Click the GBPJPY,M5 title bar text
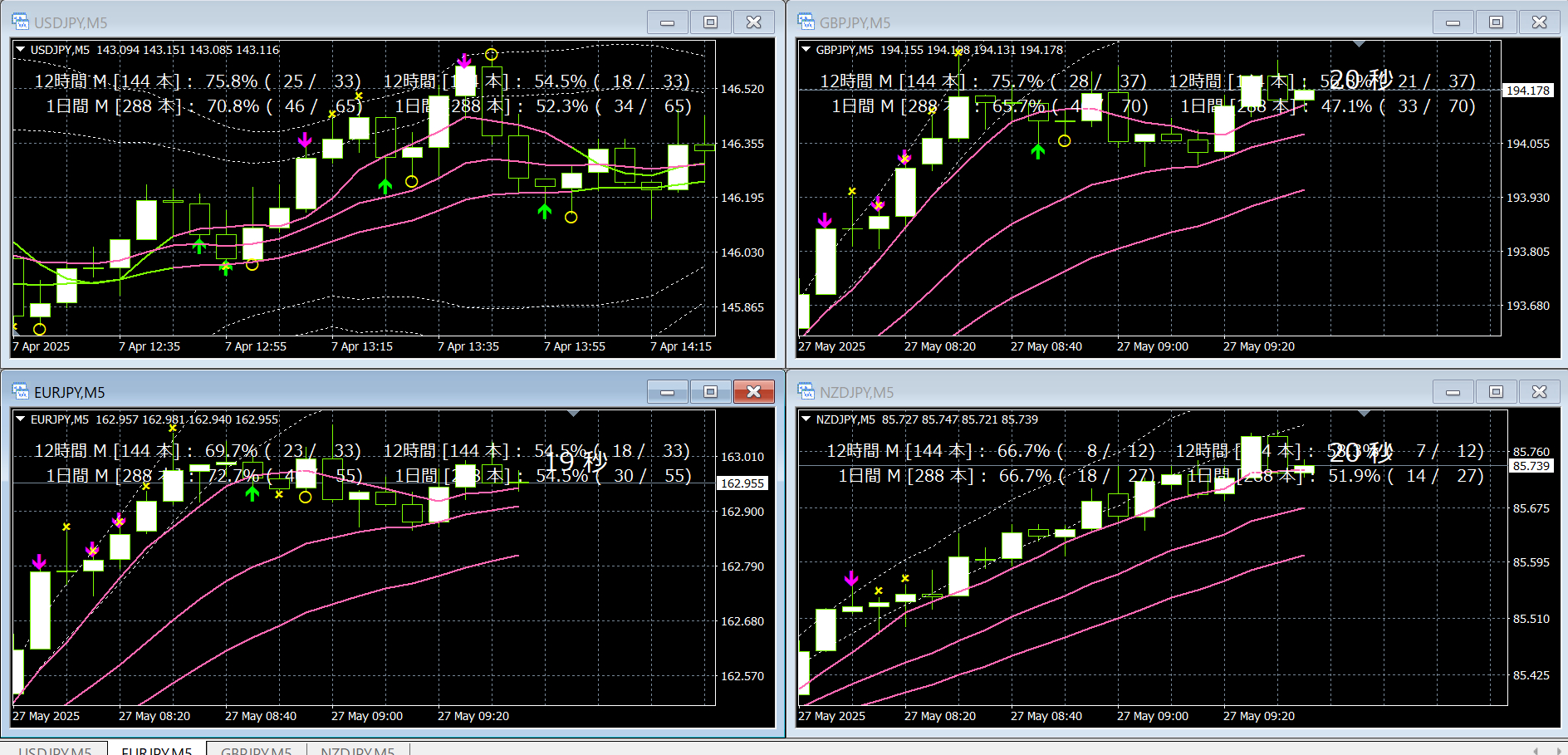 855,23
